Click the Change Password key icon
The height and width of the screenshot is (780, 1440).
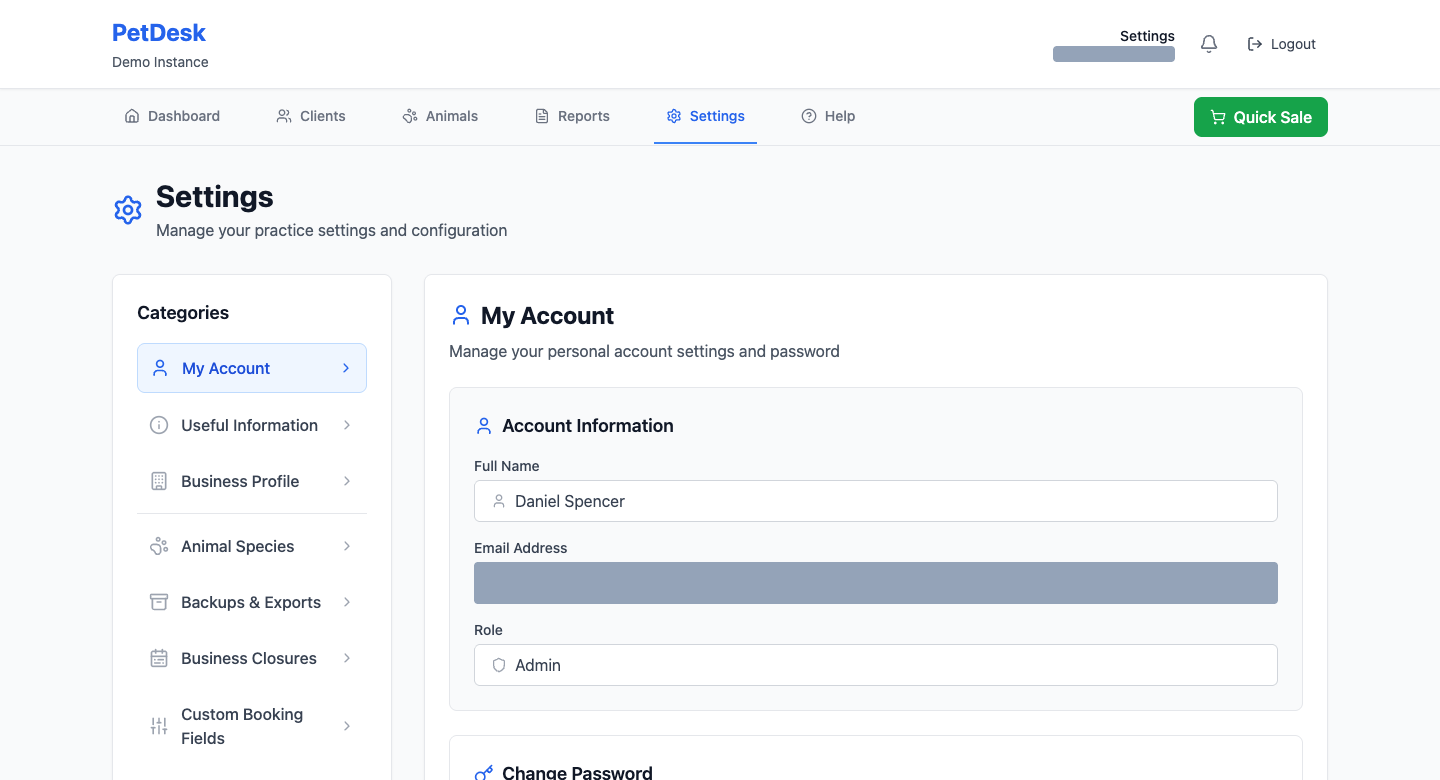(484, 773)
